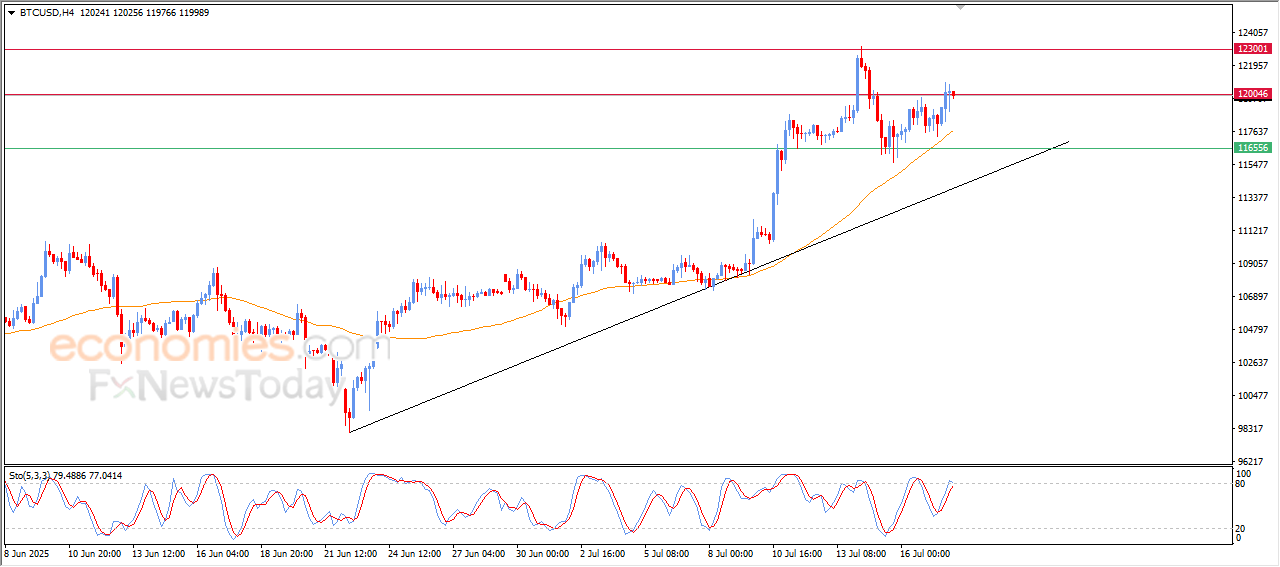
Task: Click the 18 Jun 20:00 time label
Action: tap(288, 552)
